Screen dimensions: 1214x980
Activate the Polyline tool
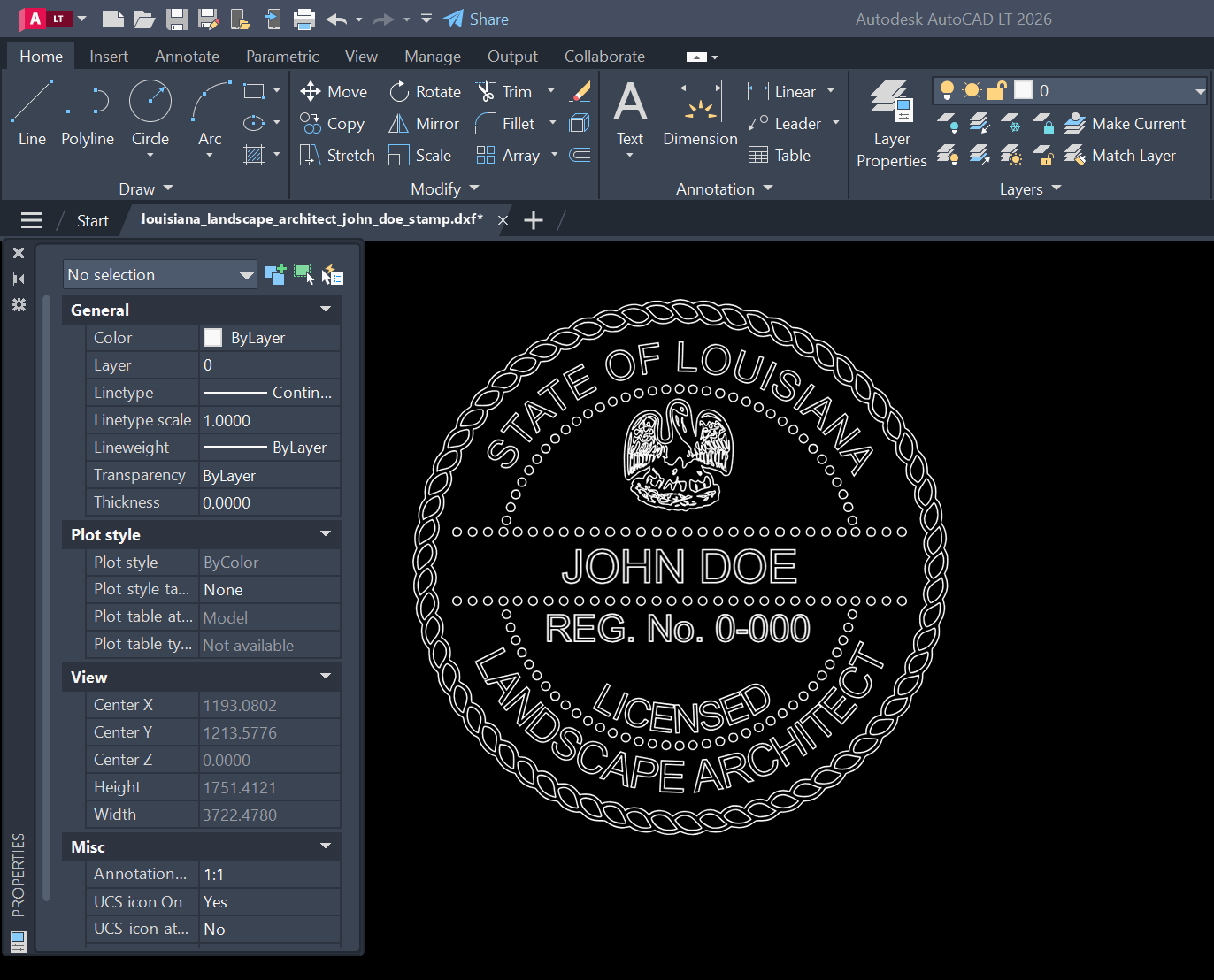click(88, 112)
